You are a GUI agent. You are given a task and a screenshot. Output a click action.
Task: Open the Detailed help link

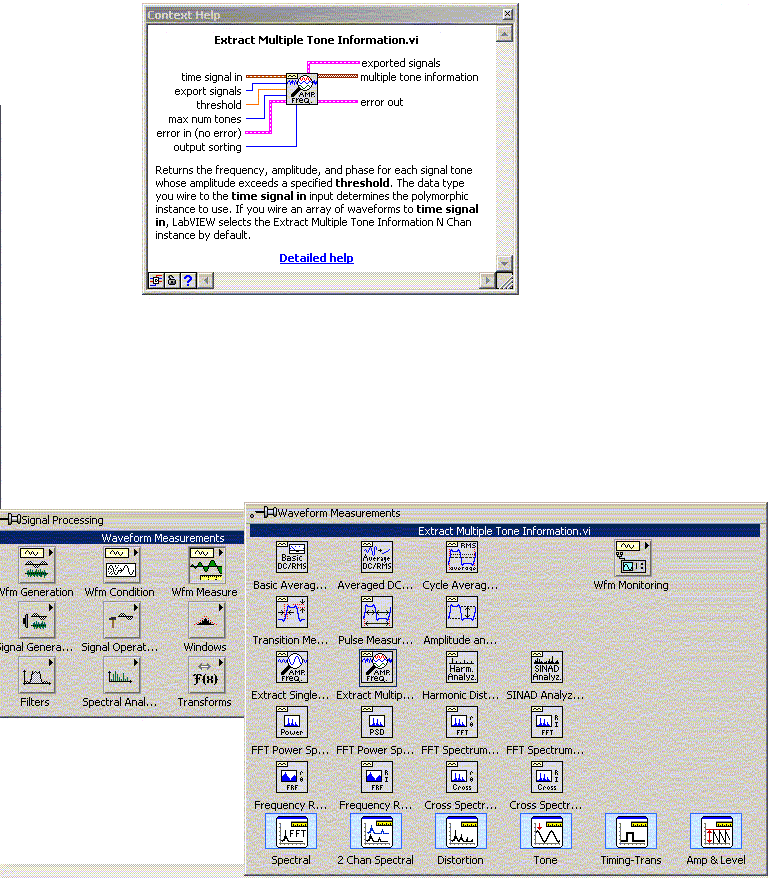[316, 258]
